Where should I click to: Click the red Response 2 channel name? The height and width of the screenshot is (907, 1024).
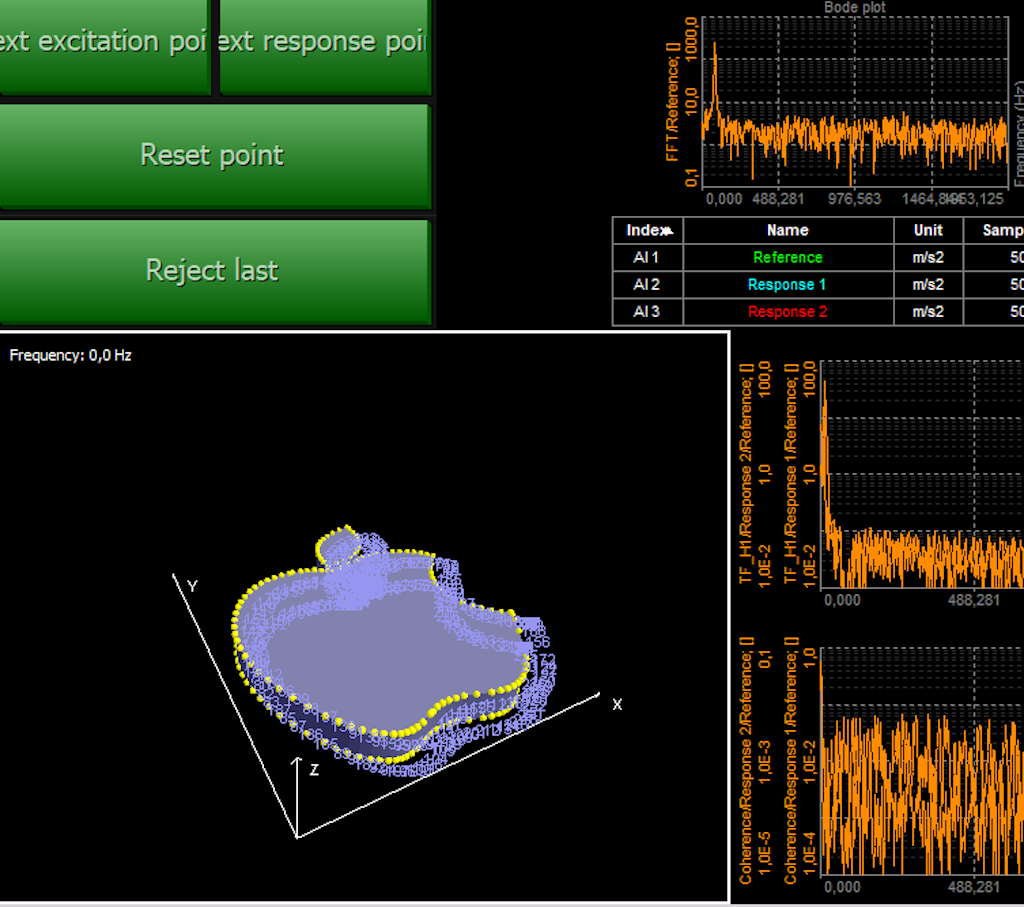click(x=788, y=312)
